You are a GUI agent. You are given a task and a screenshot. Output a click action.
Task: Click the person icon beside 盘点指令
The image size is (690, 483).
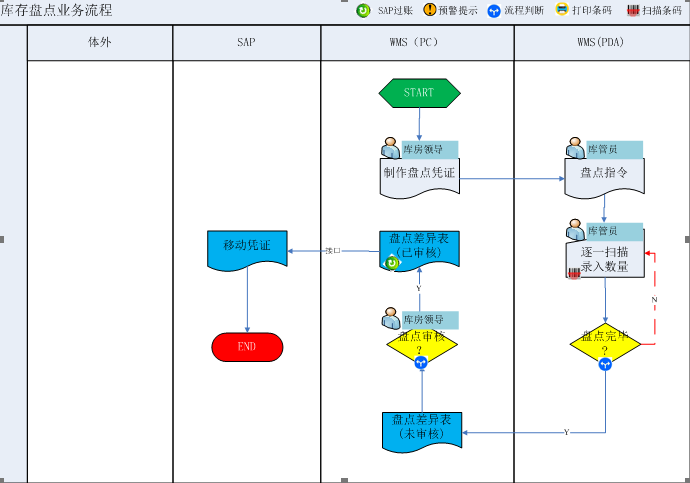pyautogui.click(x=575, y=148)
